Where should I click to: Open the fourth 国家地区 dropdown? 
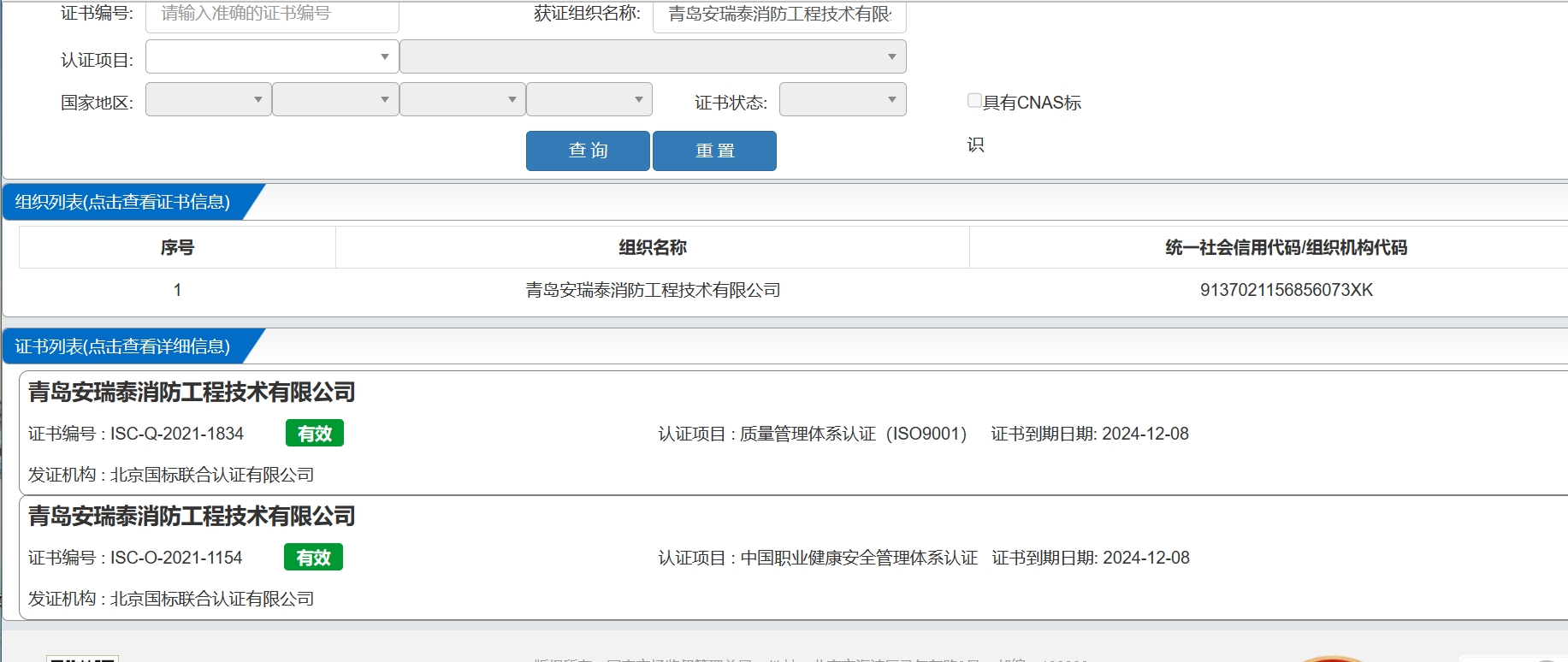[589, 99]
